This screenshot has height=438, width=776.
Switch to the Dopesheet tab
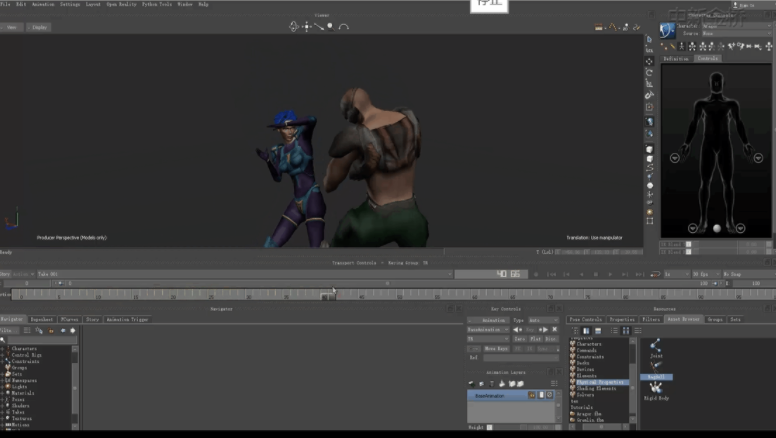(42, 320)
